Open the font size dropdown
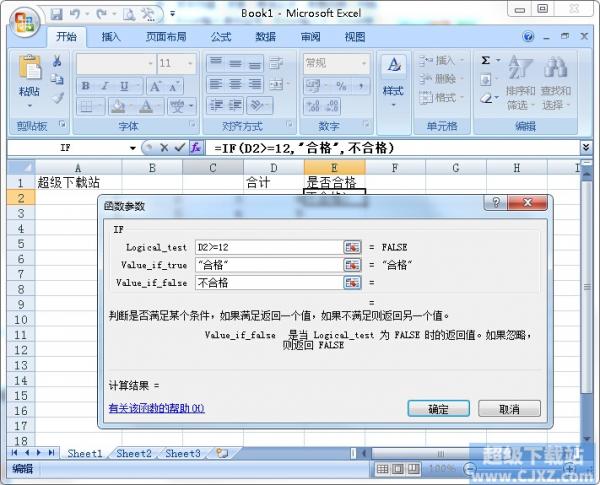Image resolution: width=600 pixels, height=485 pixels. (190, 63)
